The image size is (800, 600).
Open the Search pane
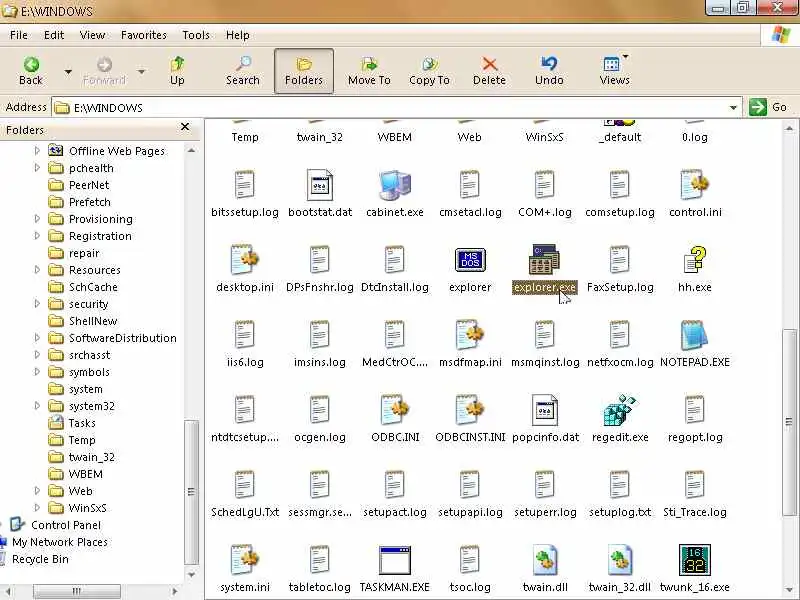(x=243, y=71)
